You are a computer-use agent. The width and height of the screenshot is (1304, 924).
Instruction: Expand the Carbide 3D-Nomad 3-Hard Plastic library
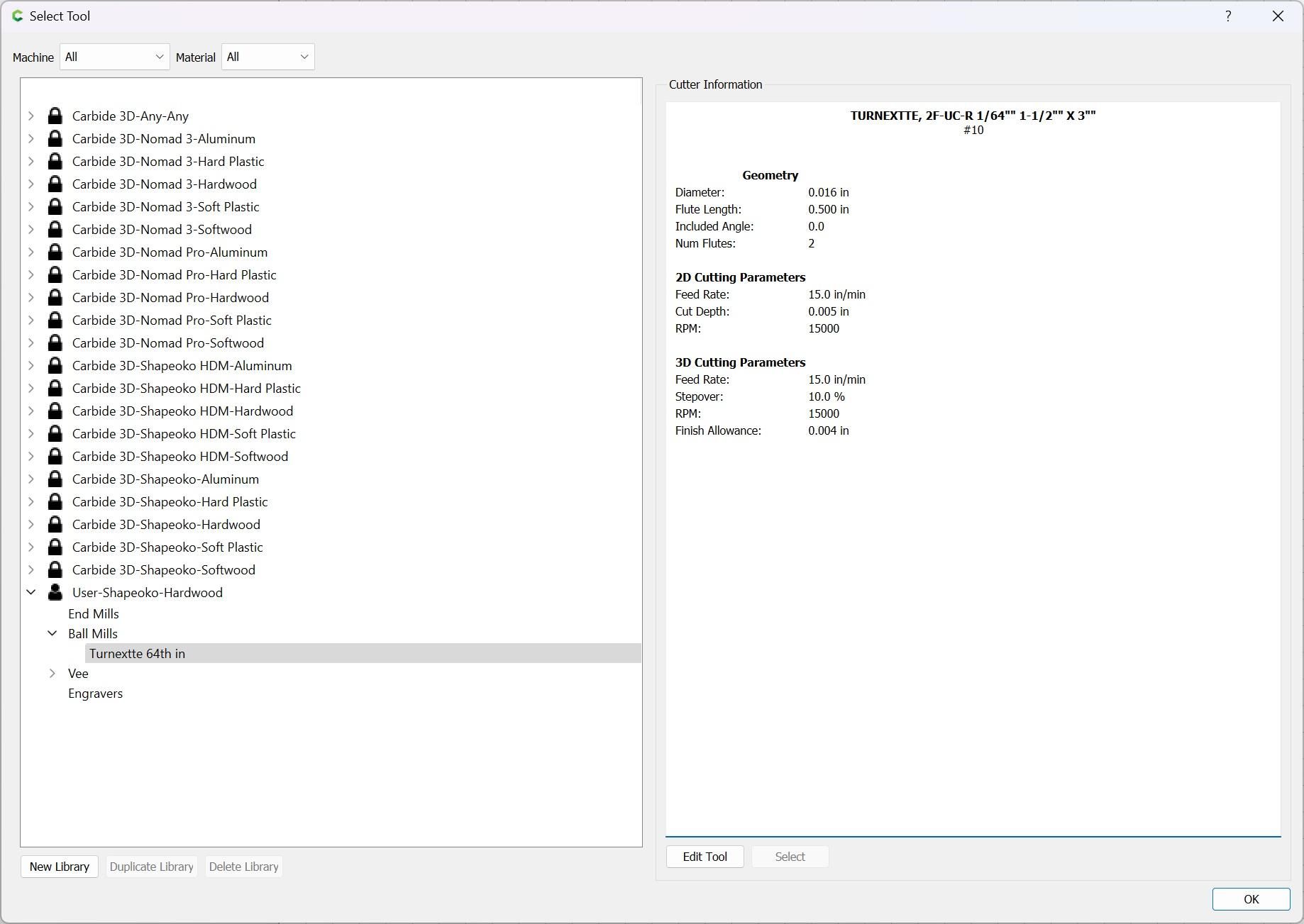click(x=31, y=161)
